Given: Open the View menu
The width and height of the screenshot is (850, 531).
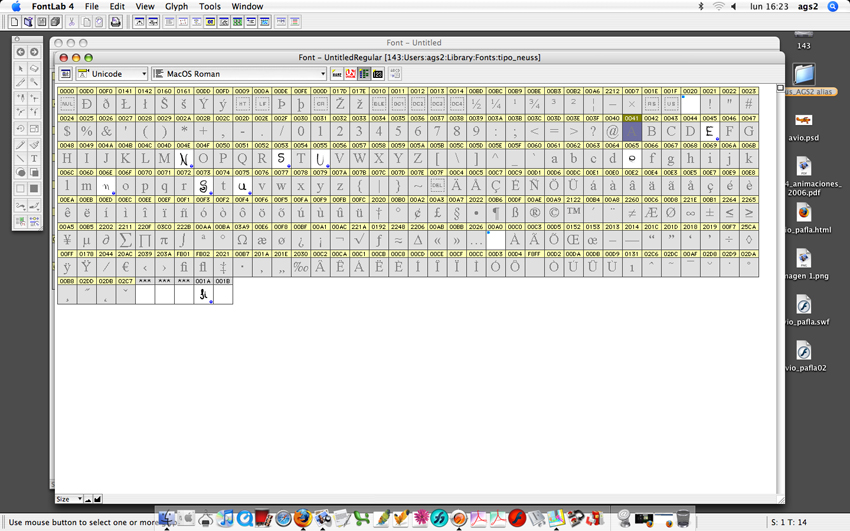Looking at the screenshot, I should pos(145,7).
